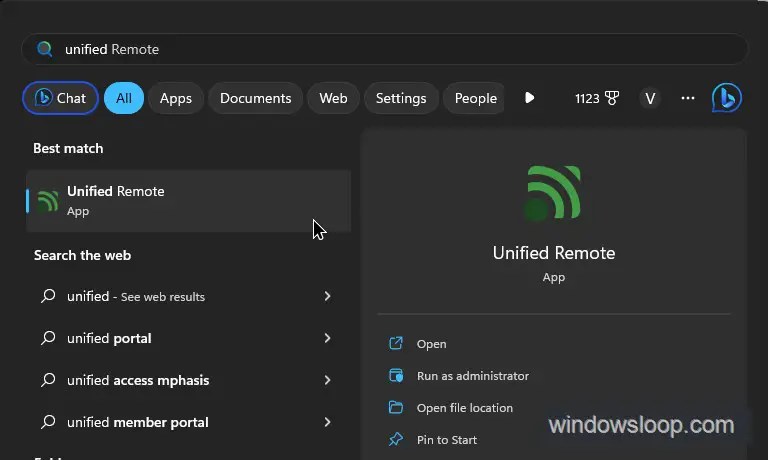768x460 pixels.
Task: Click the search magnifier icon in search box
Action: pyautogui.click(x=45, y=49)
